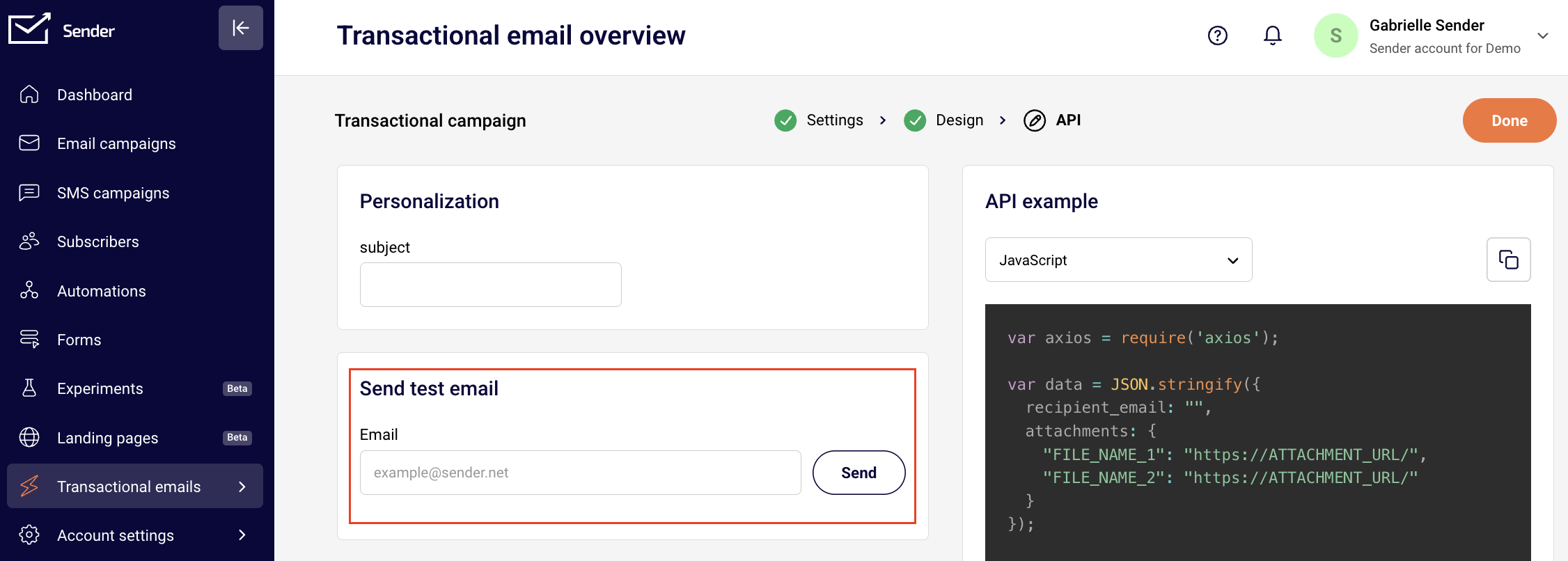
Task: Open SMS campaigns menu item
Action: (x=113, y=193)
